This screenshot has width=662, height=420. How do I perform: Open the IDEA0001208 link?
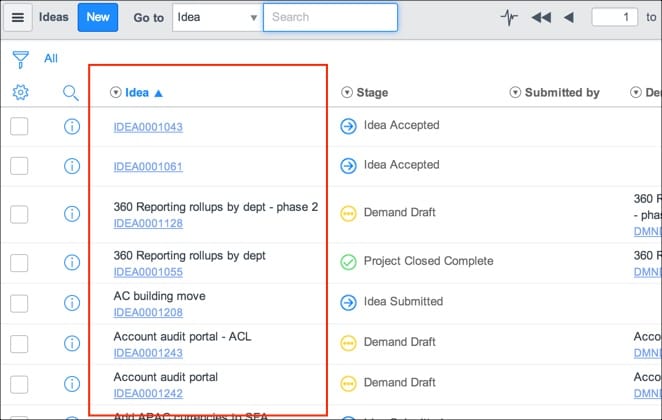point(148,312)
